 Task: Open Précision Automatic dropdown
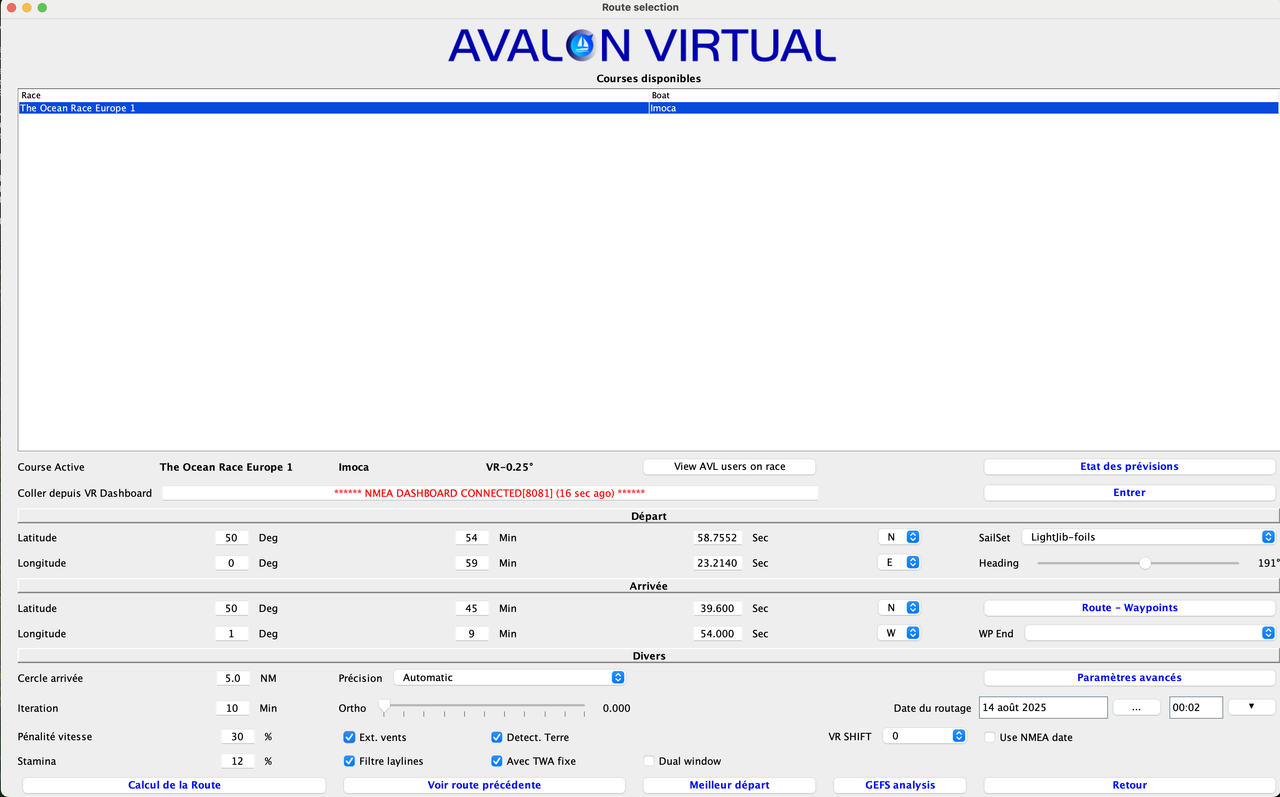pos(509,678)
